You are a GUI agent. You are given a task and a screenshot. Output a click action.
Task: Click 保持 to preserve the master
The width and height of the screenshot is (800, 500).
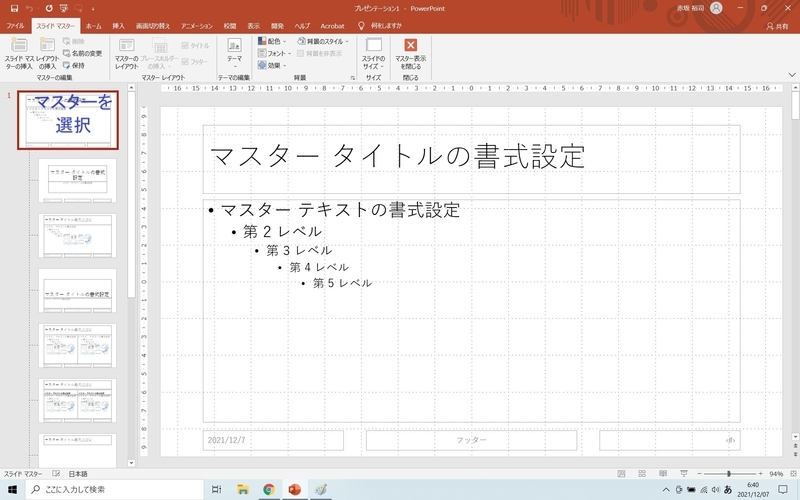coord(74,65)
